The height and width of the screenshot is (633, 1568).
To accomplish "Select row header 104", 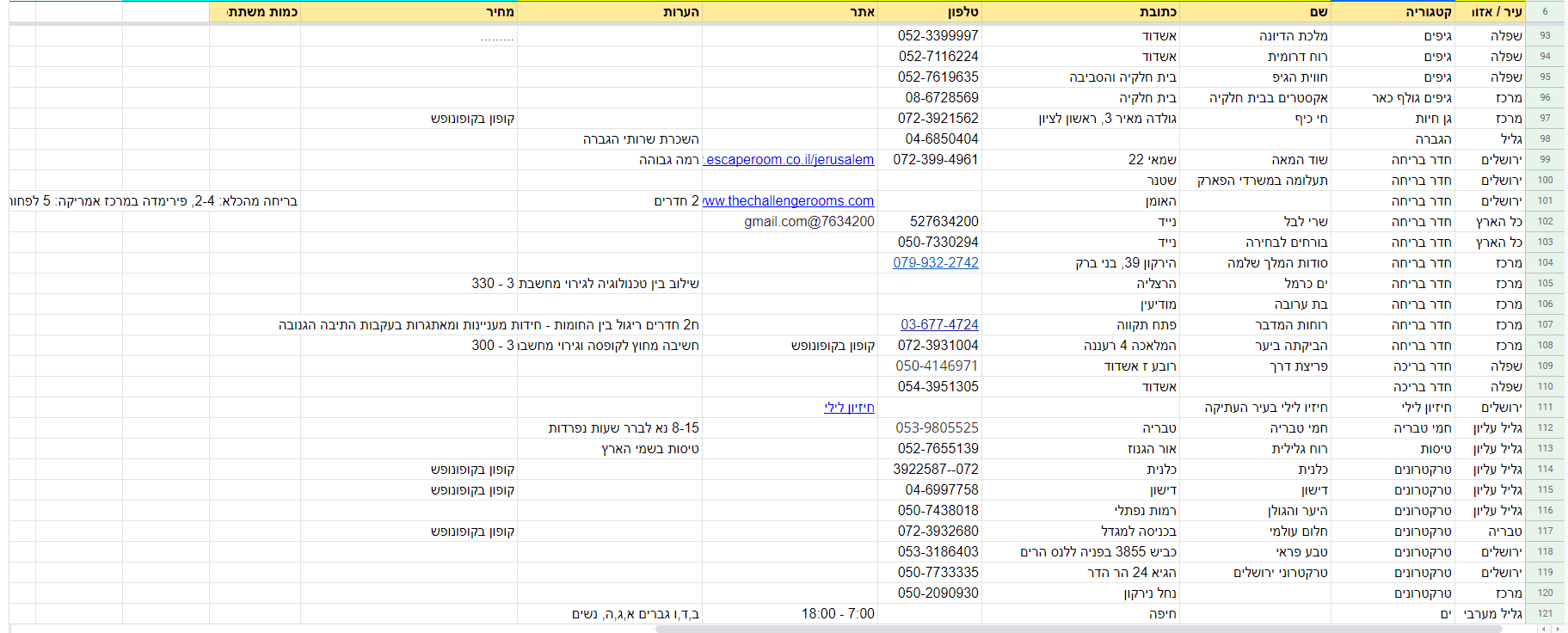I will (x=1546, y=263).
